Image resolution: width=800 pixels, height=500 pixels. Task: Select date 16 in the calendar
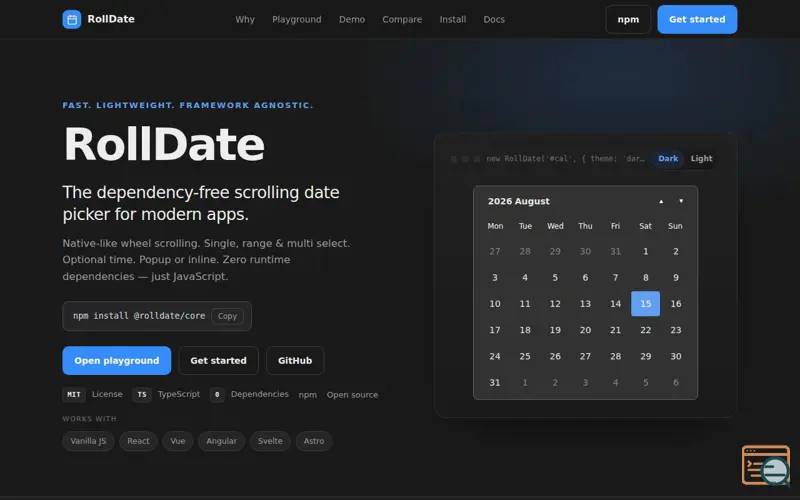click(x=676, y=304)
